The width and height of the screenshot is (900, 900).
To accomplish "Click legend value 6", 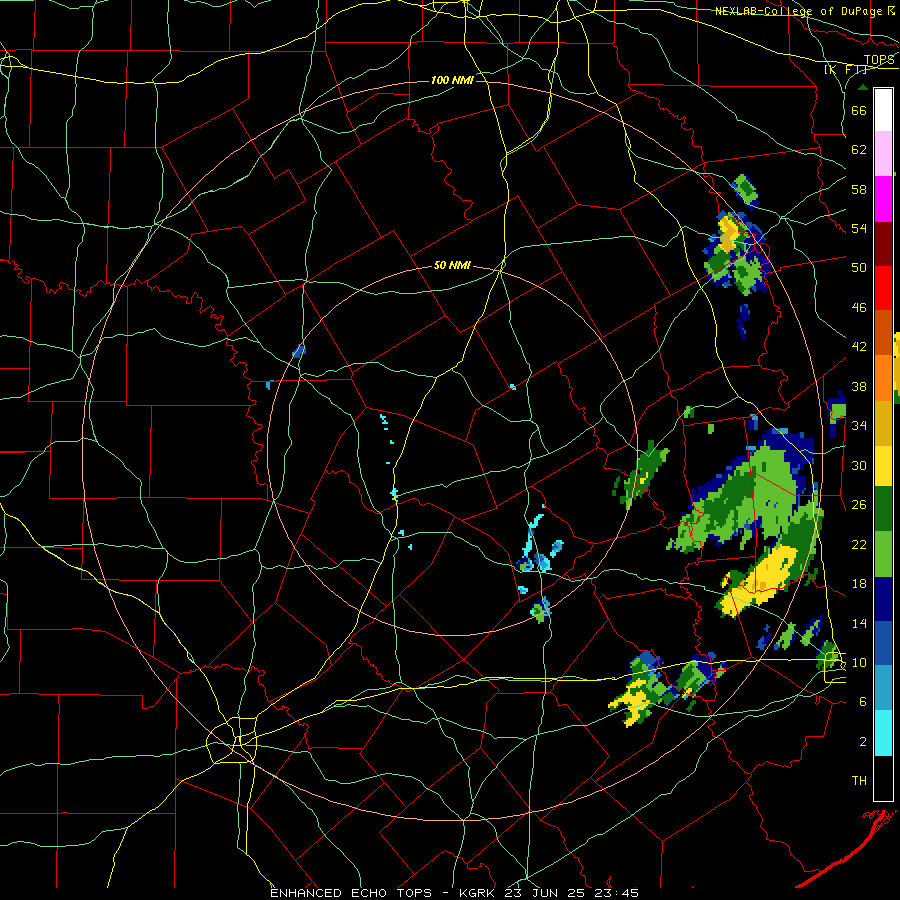I will pyautogui.click(x=863, y=702).
